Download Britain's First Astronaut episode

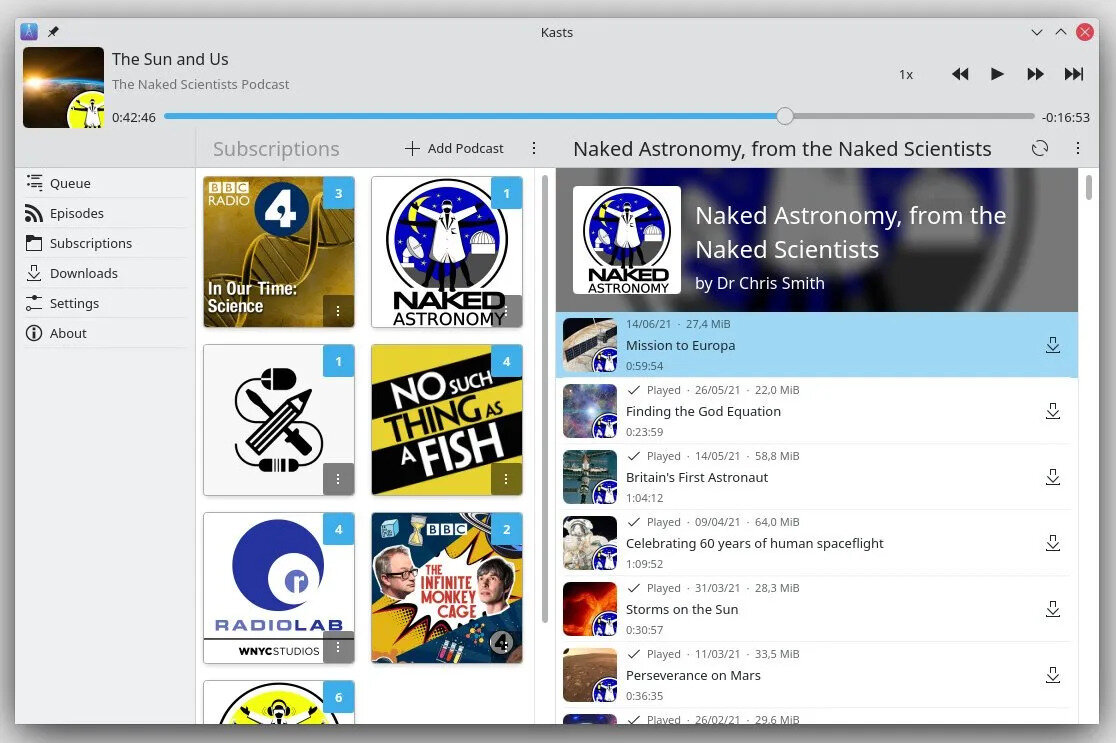(1053, 478)
